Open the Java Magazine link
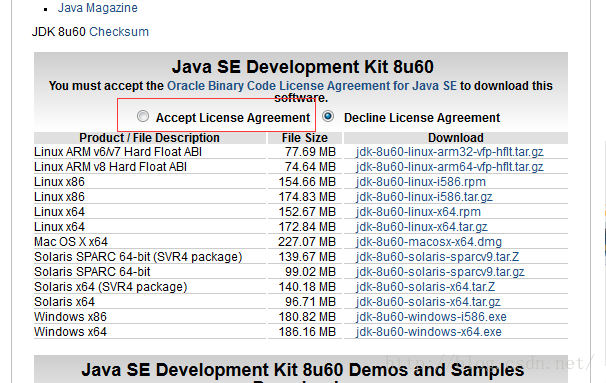Screen dimensions: 606x383 [97, 8]
